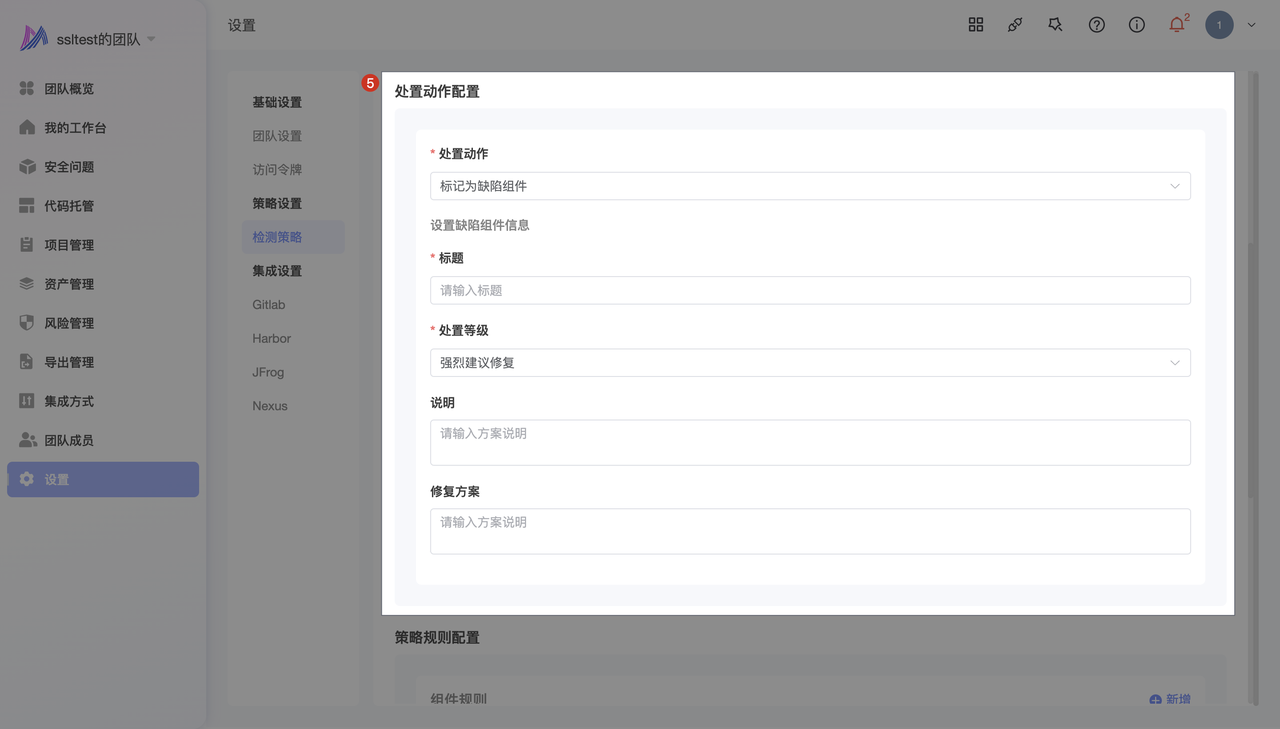Open the Harbor integration settings
Image resolution: width=1280 pixels, height=729 pixels.
pyautogui.click(x=272, y=339)
